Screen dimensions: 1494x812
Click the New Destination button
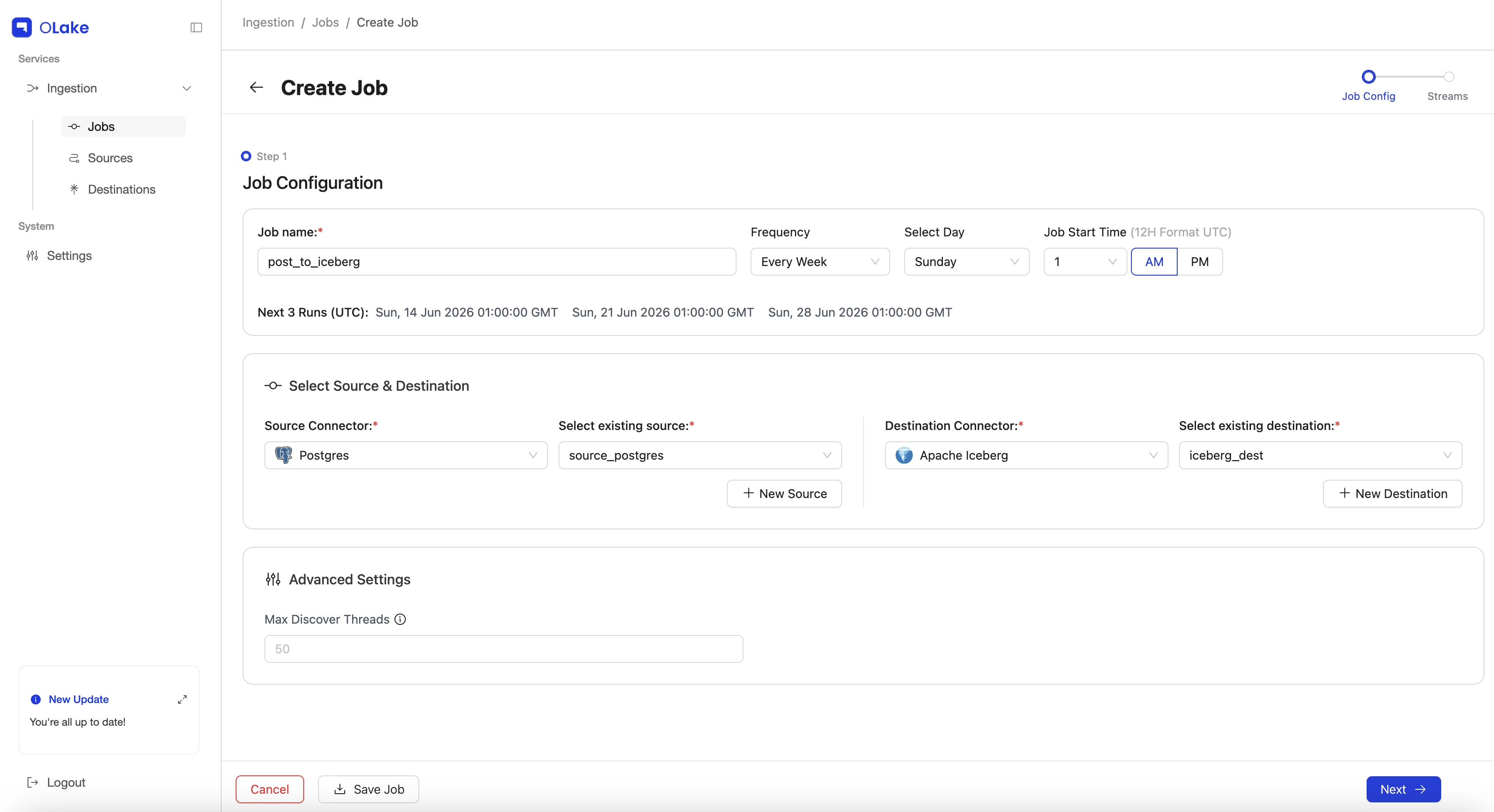coord(1392,493)
